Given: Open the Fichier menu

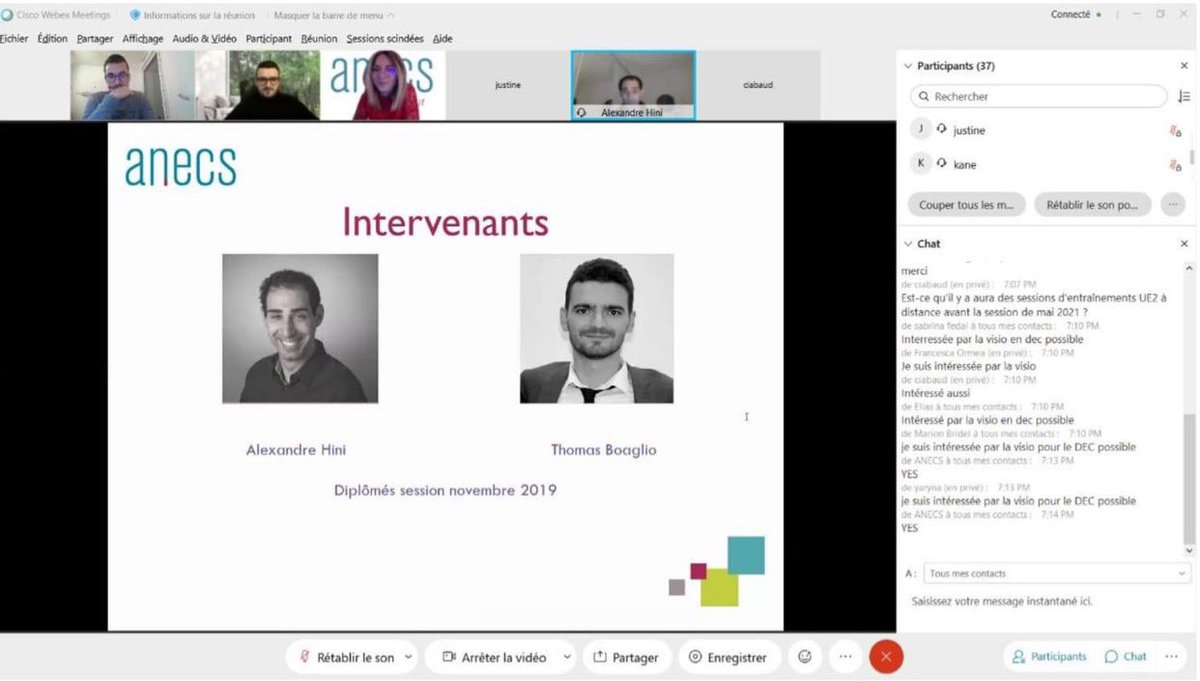Looking at the screenshot, I should (14, 39).
